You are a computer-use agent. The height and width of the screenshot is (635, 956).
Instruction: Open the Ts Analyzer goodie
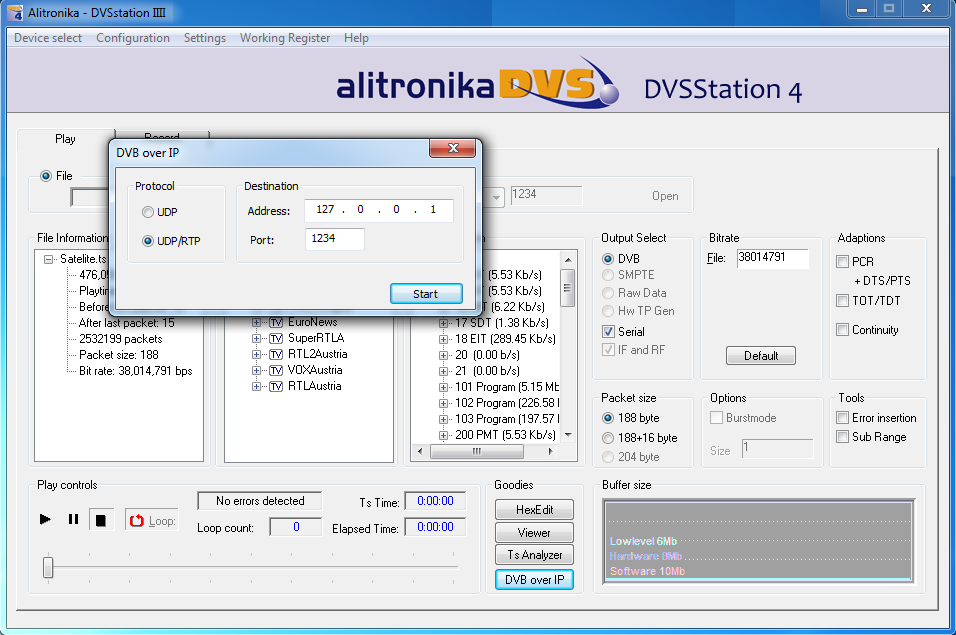pos(534,555)
